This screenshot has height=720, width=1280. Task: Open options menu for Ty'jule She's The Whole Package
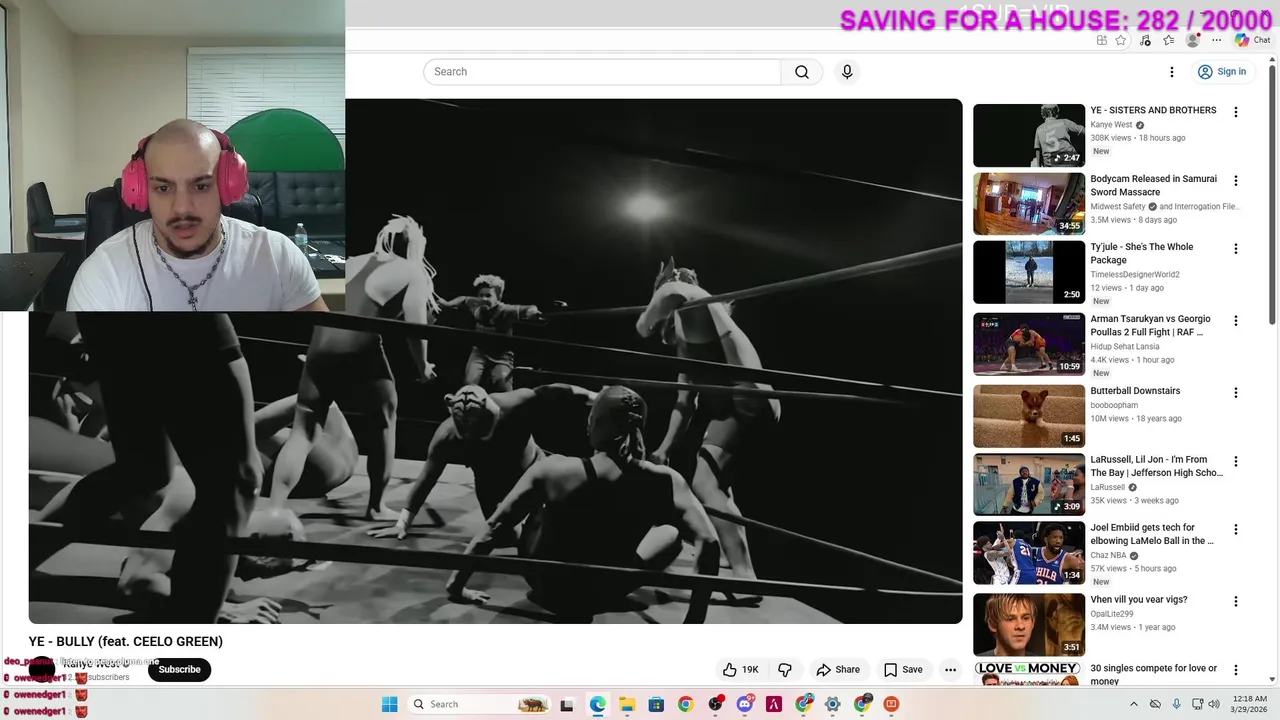tap(1236, 249)
